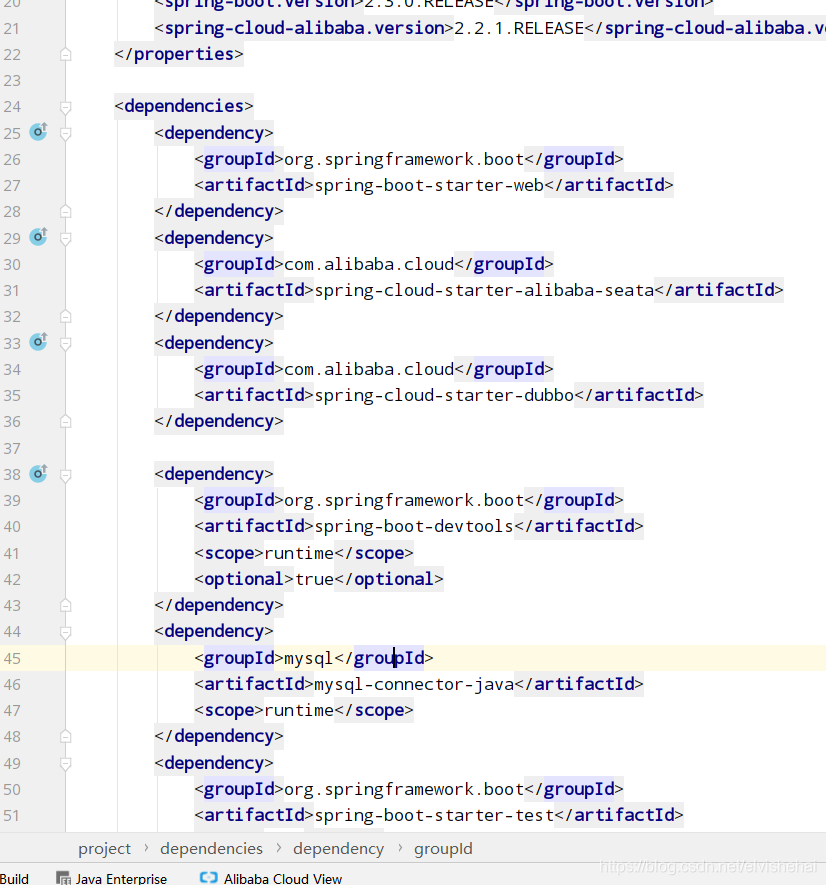
Task: Click the opening 'dependencies' tag on line 24
Action: (x=184, y=106)
